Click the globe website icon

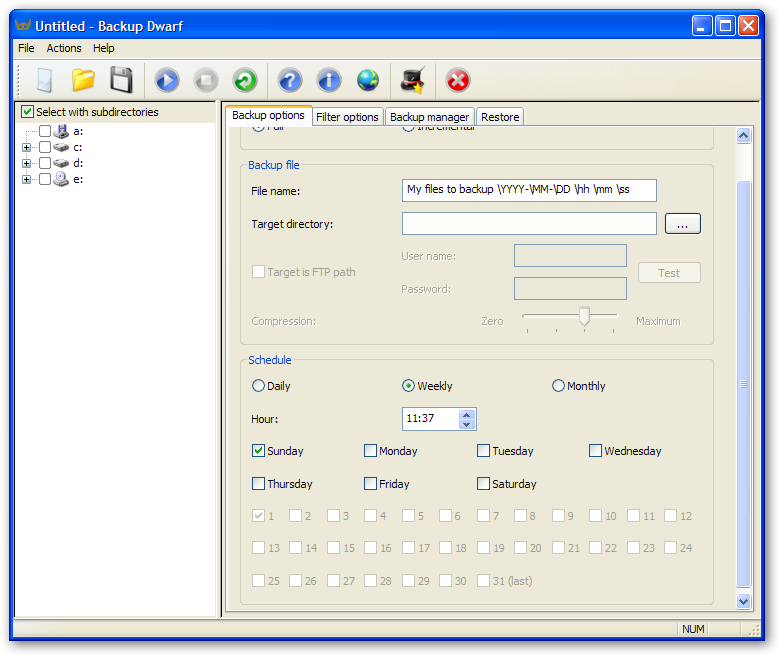pos(368,80)
